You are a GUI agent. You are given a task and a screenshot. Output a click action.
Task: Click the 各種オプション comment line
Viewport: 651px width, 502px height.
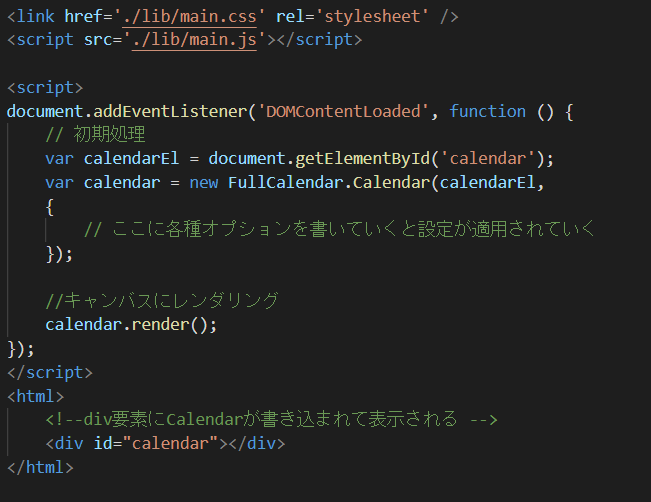[339, 229]
